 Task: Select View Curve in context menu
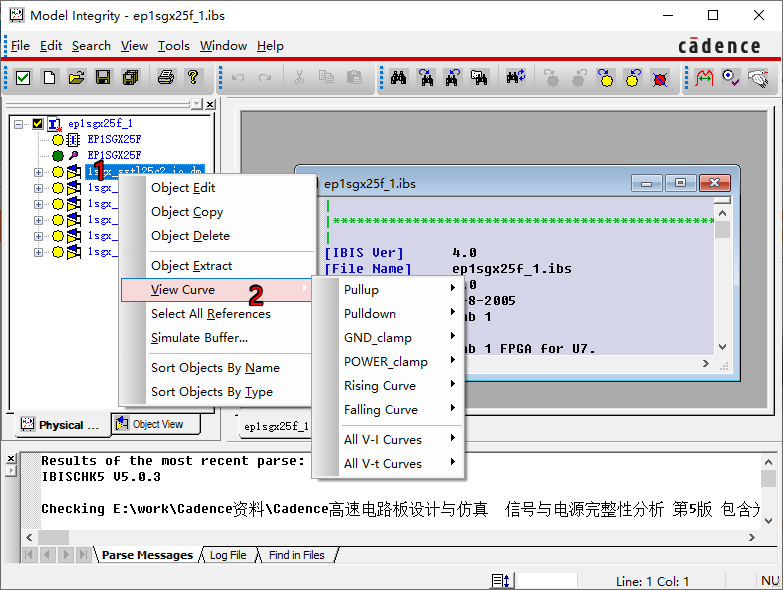point(218,290)
